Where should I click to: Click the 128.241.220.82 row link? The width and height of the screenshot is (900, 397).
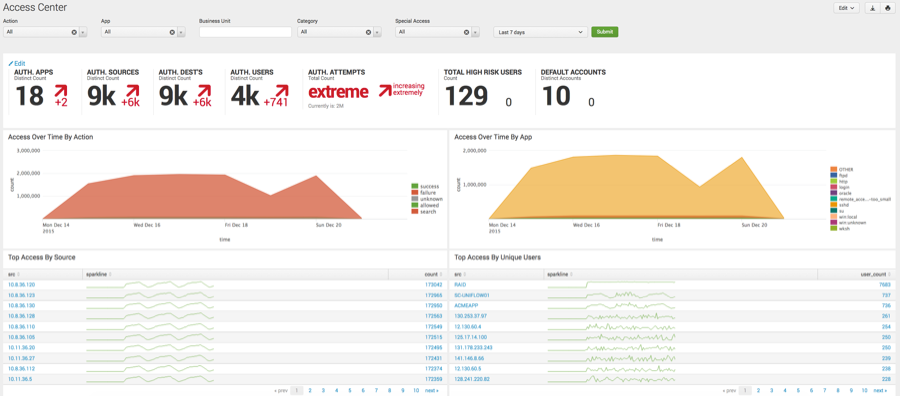tap(471, 379)
